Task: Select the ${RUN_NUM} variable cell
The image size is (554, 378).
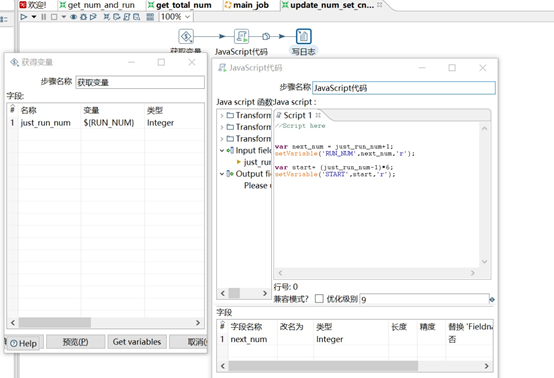Action: coord(112,123)
